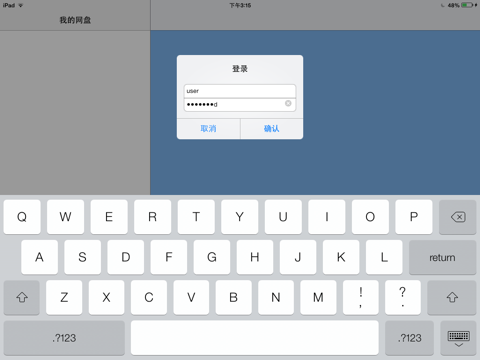The height and width of the screenshot is (360, 480).
Task: Tap the C key
Action: tap(149, 297)
